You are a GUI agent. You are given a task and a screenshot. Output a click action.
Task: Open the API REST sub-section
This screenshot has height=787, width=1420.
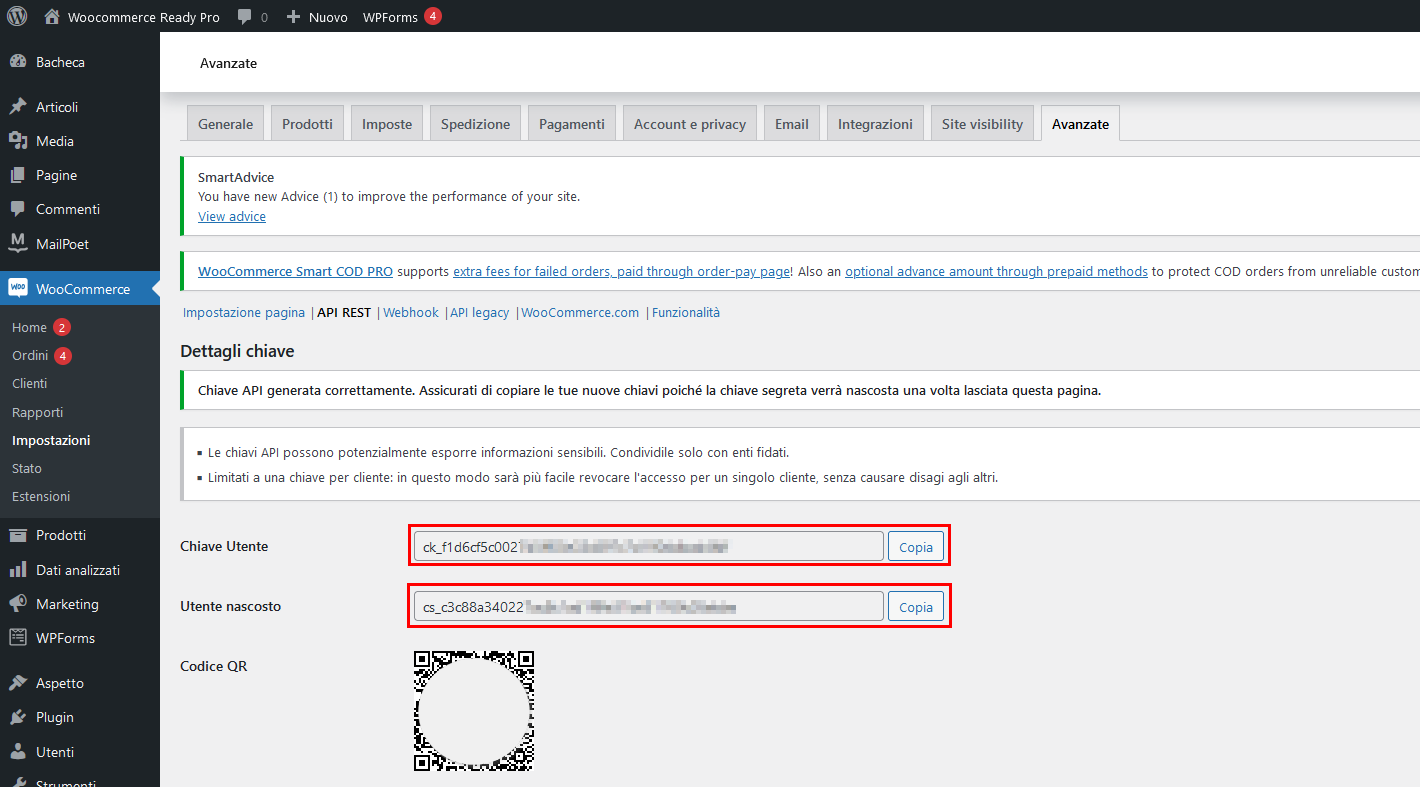coord(344,312)
